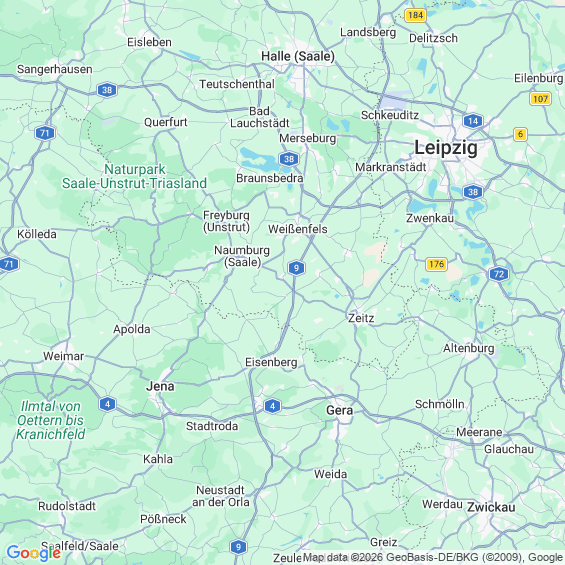Select the Zwickau city label
Viewport: 565px width, 565px height.
click(491, 507)
